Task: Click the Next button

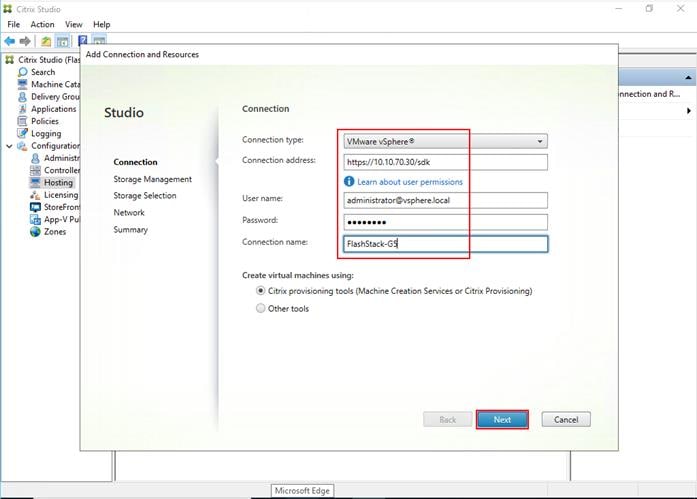Action: tap(502, 419)
